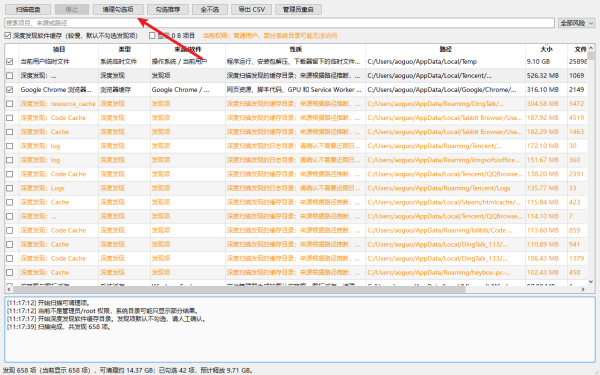
Task: Click the 106.43 MB size cell
Action: pyautogui.click(x=543, y=259)
